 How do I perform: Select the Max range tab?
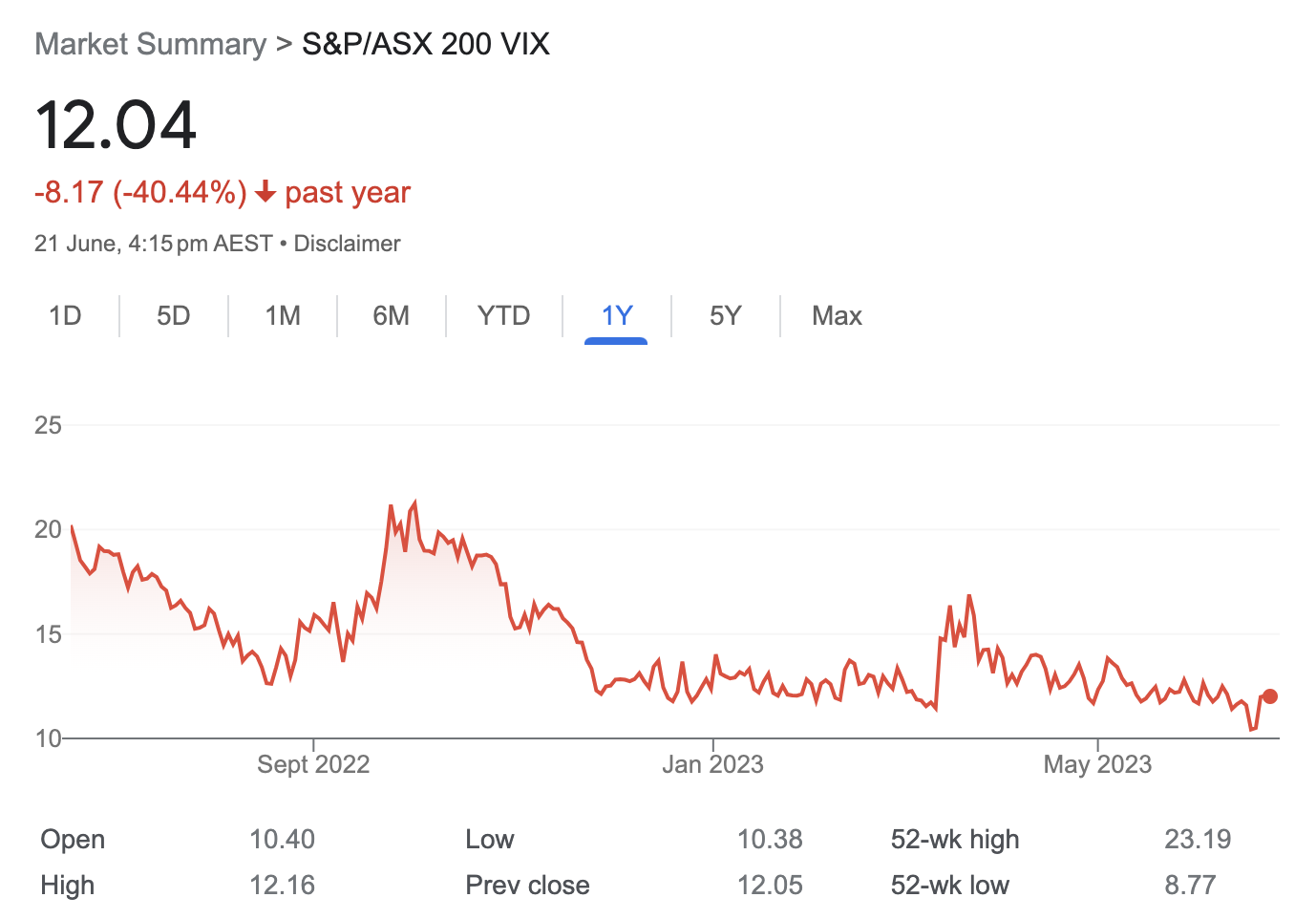pos(837,316)
